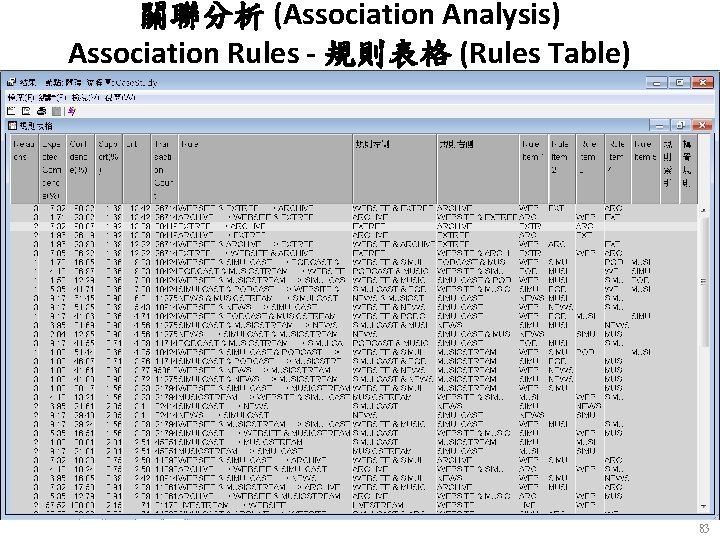This screenshot has width=720, height=540.
Task: Sort by the Relations column header
Action: [24, 169]
